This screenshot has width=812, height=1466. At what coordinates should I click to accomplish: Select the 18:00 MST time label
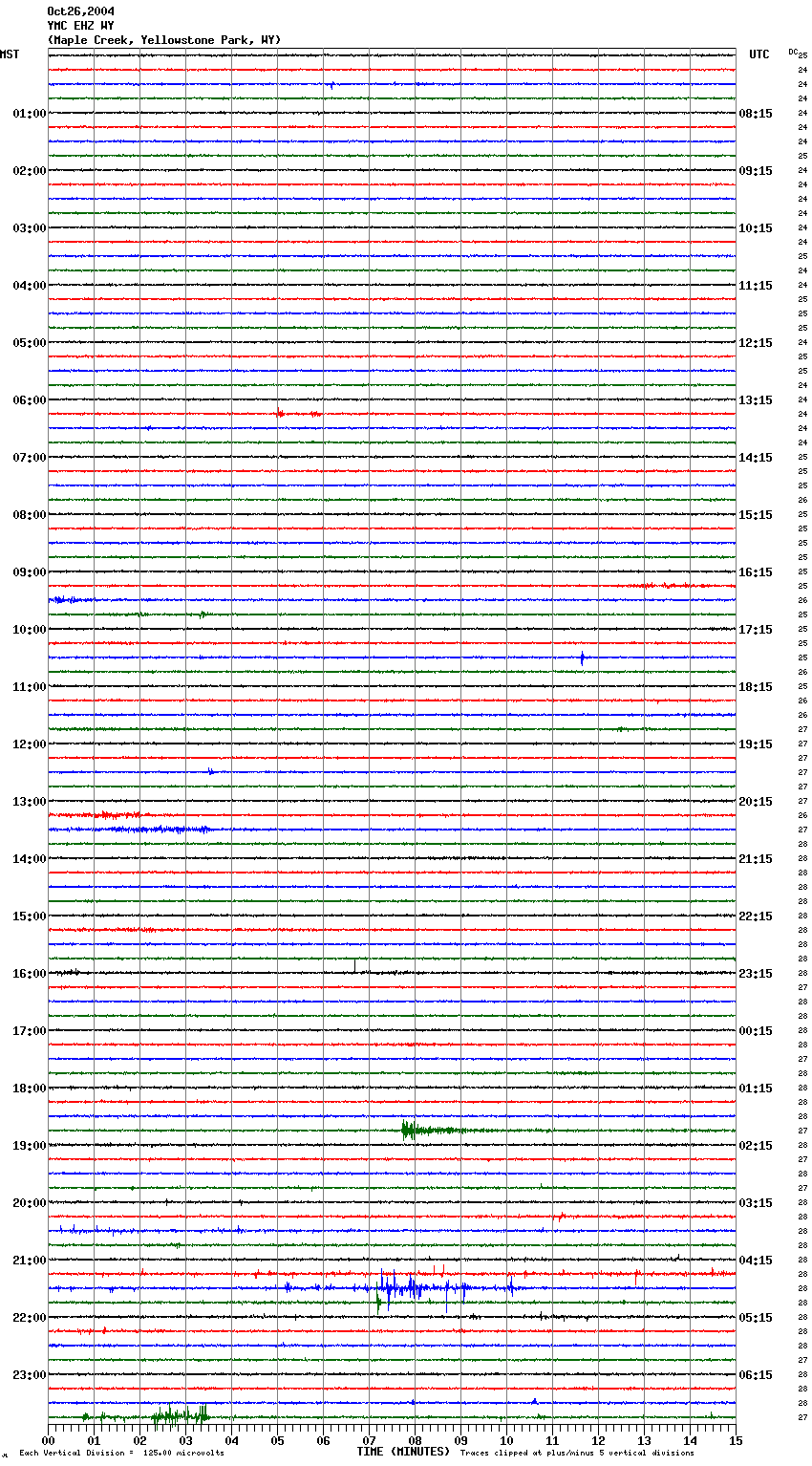point(30,1089)
